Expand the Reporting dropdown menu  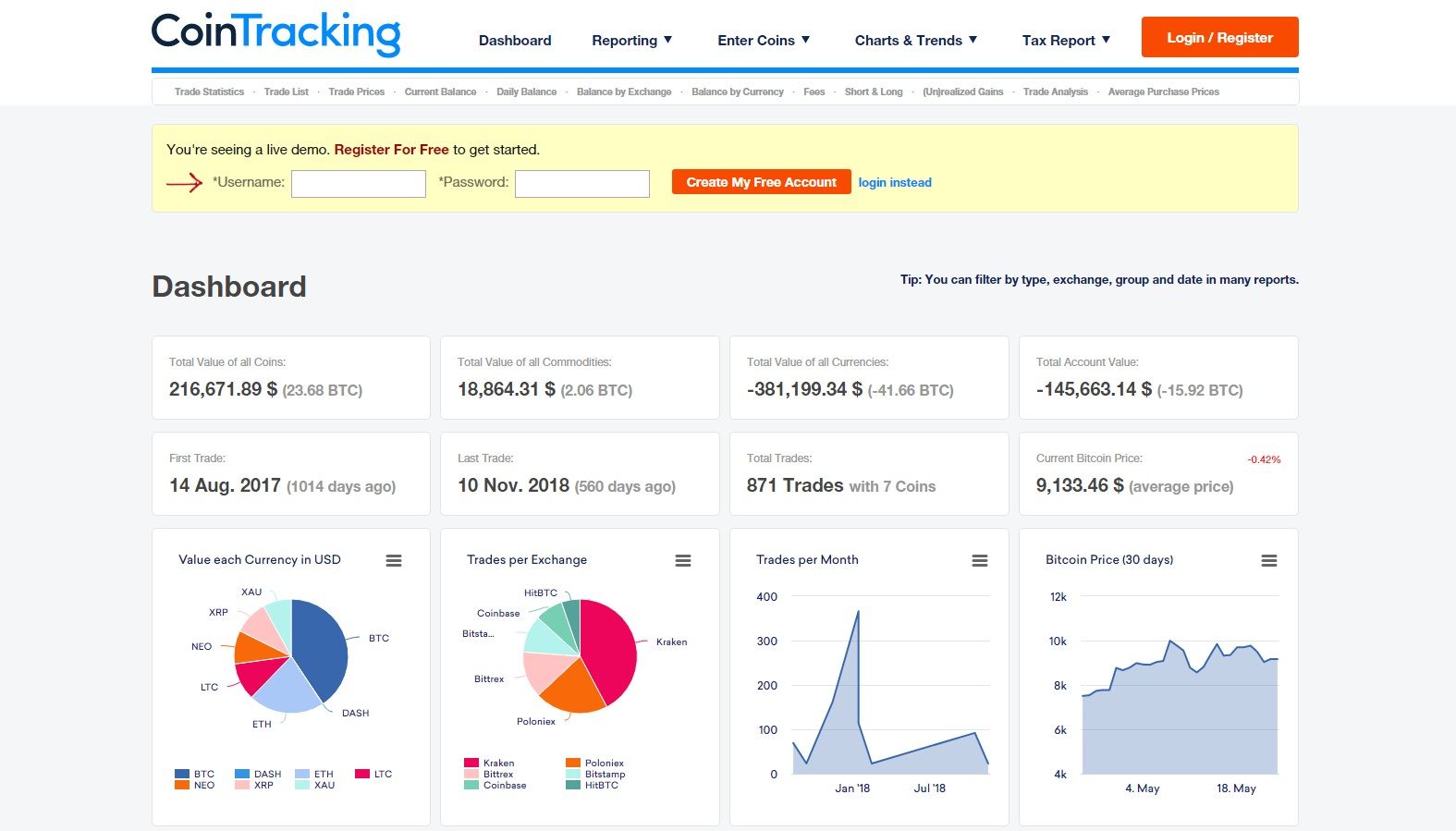[632, 41]
